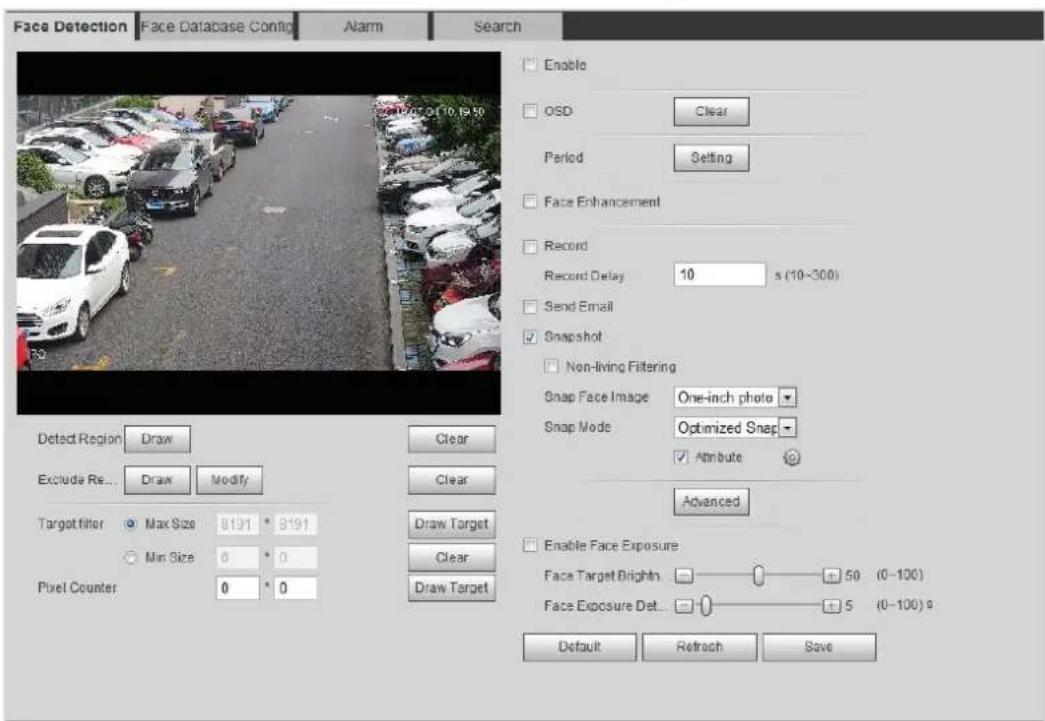Go to the Alarm tab
1045x721 pixels.
[363, 27]
